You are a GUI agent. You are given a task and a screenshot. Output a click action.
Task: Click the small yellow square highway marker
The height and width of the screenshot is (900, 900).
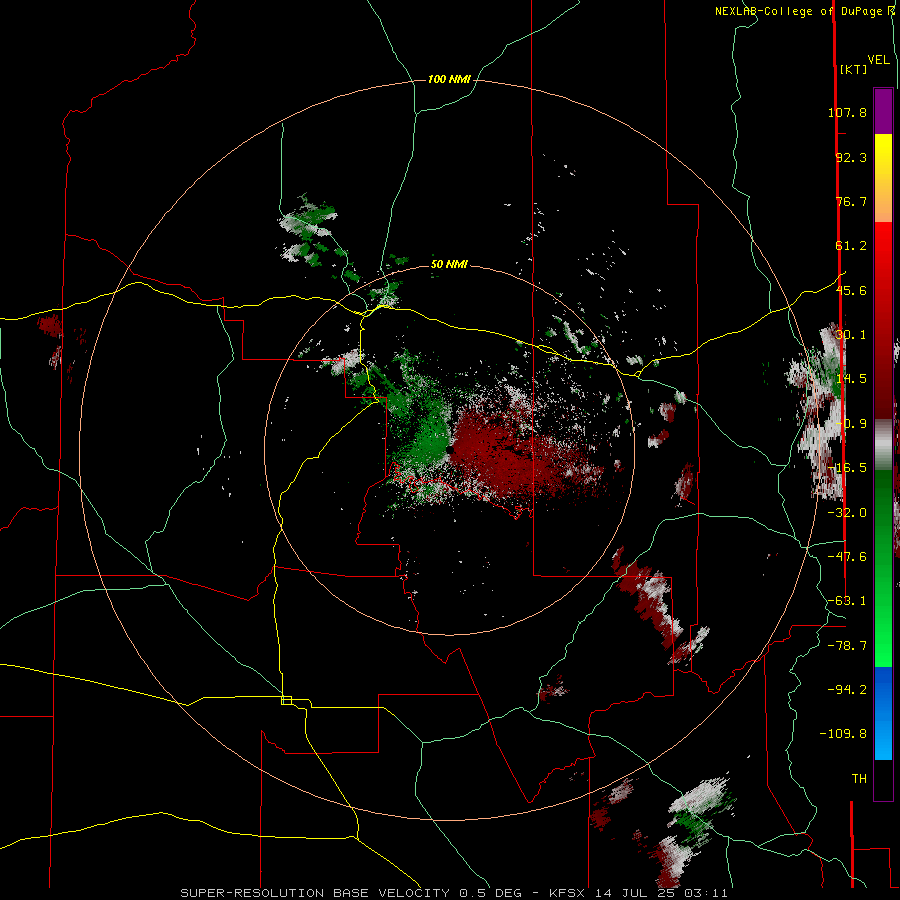tap(286, 700)
